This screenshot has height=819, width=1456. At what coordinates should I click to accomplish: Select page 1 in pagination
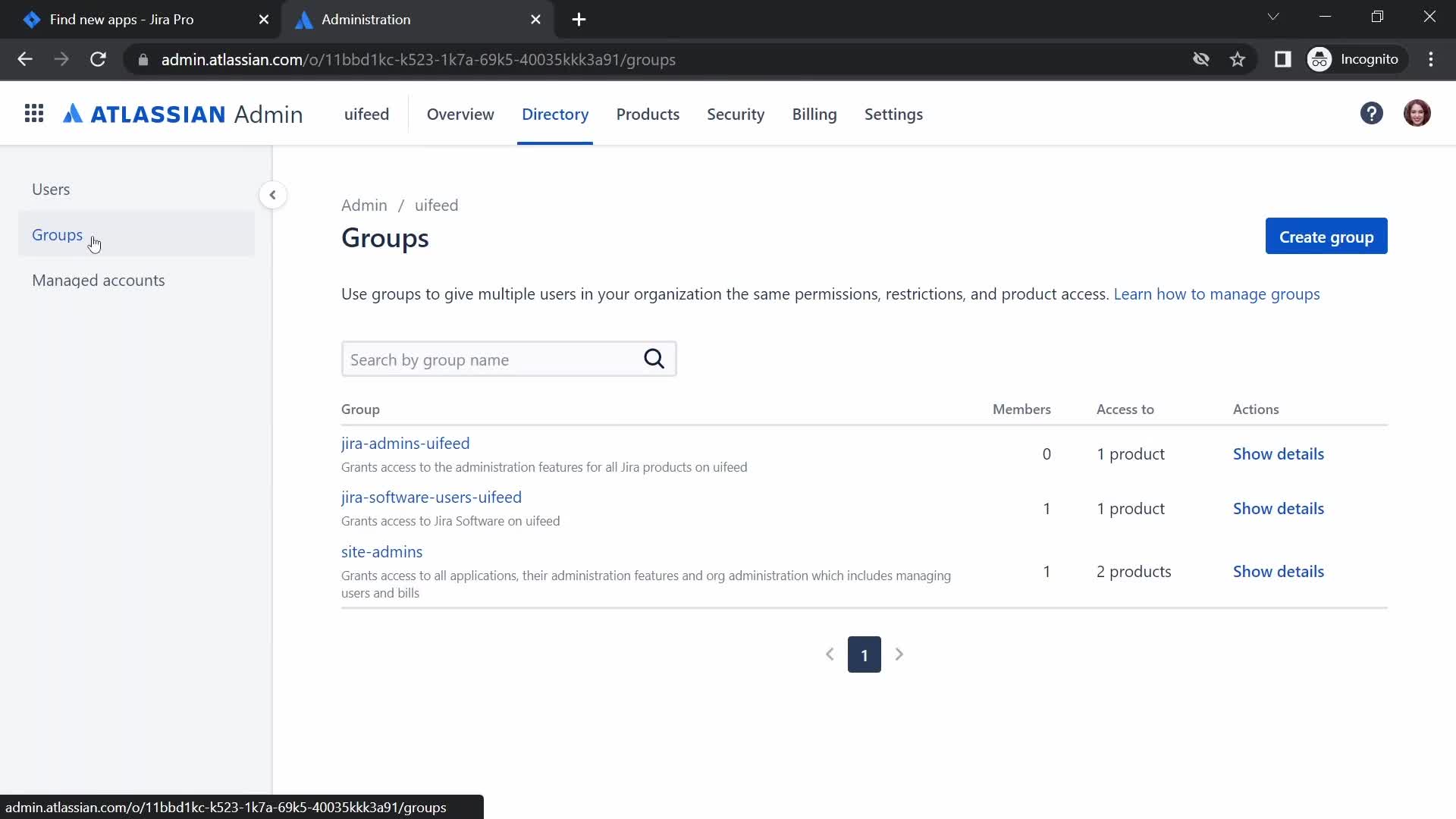point(864,654)
